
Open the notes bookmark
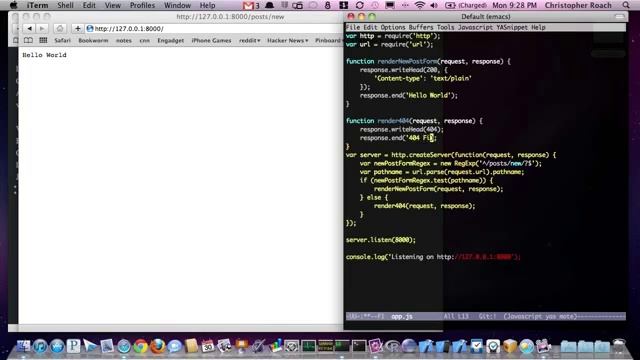(123, 40)
